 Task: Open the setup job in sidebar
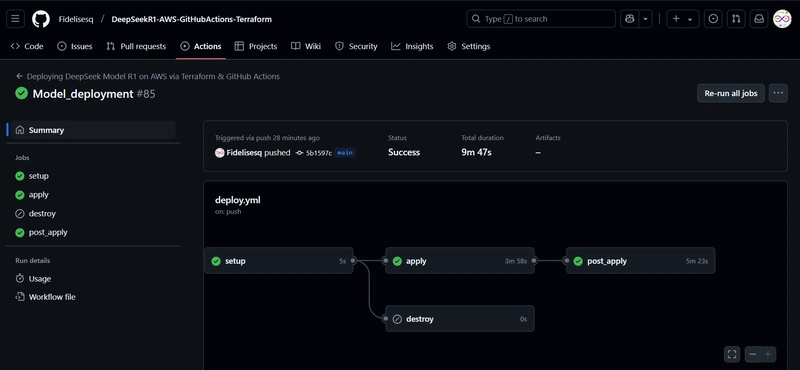(39, 176)
